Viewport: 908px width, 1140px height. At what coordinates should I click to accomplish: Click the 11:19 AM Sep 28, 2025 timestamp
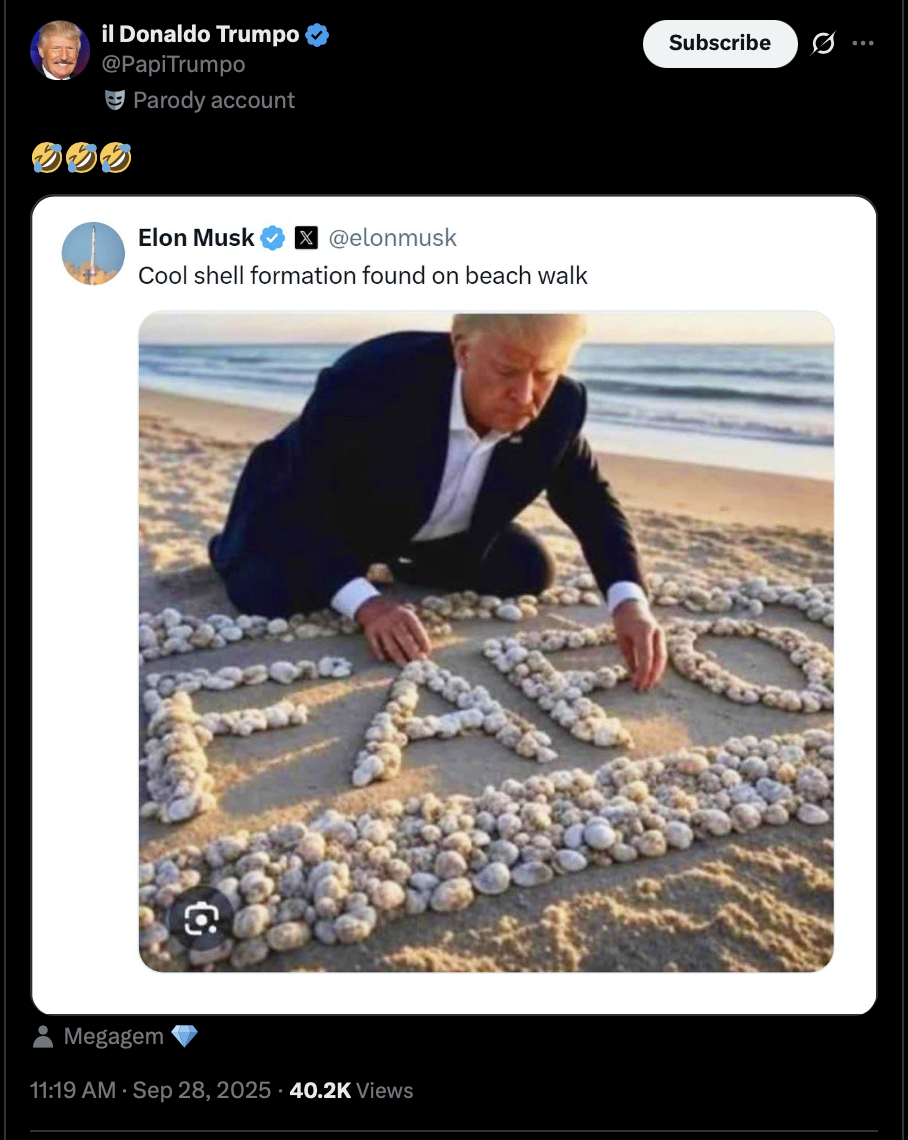150,1091
